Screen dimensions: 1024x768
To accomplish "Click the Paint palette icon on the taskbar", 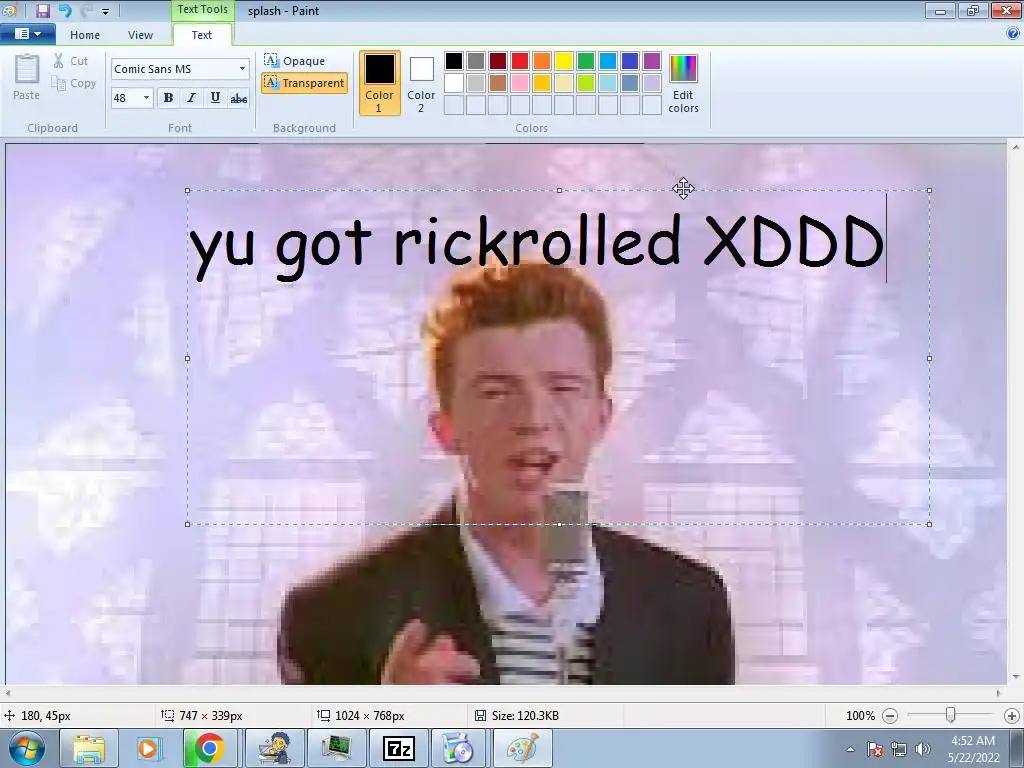I will click(522, 748).
